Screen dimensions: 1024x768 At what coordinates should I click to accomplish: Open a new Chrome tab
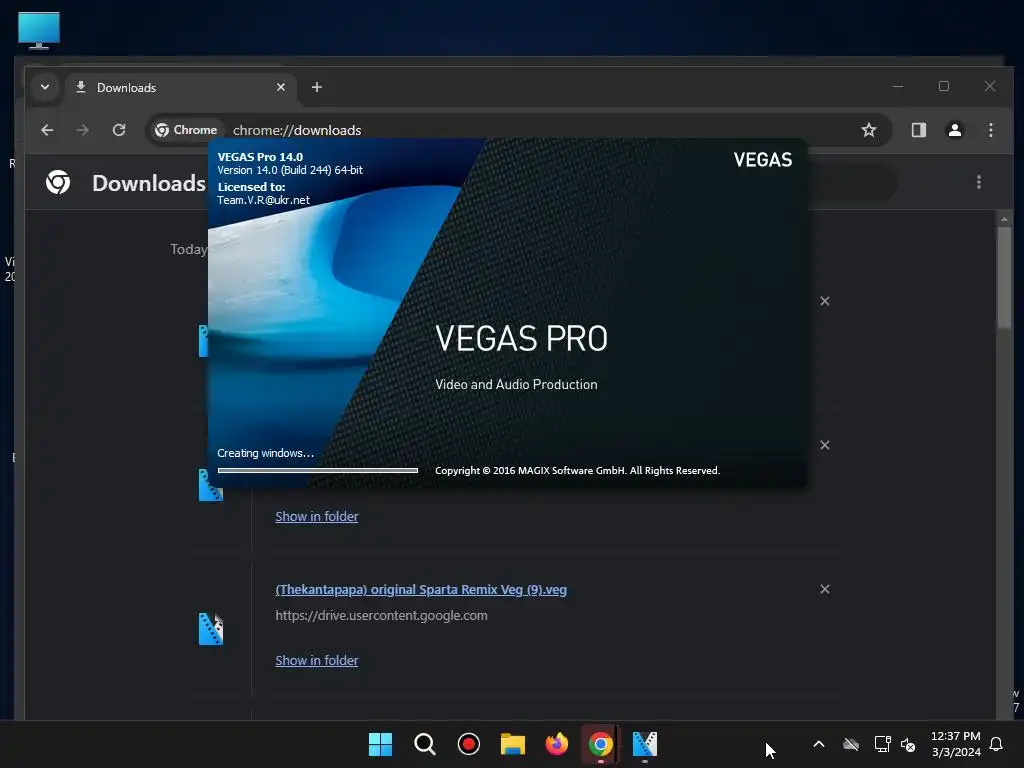[317, 87]
